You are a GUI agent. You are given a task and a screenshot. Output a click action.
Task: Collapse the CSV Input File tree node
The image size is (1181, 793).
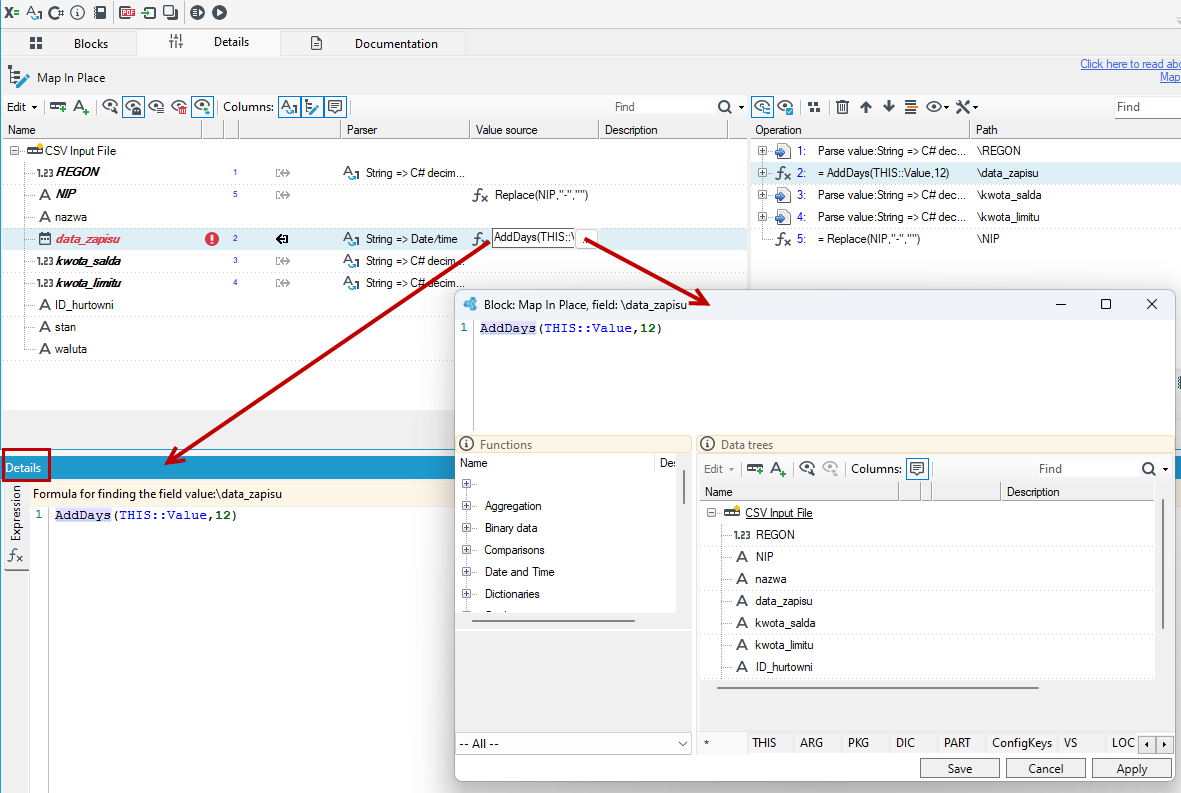[x=14, y=151]
